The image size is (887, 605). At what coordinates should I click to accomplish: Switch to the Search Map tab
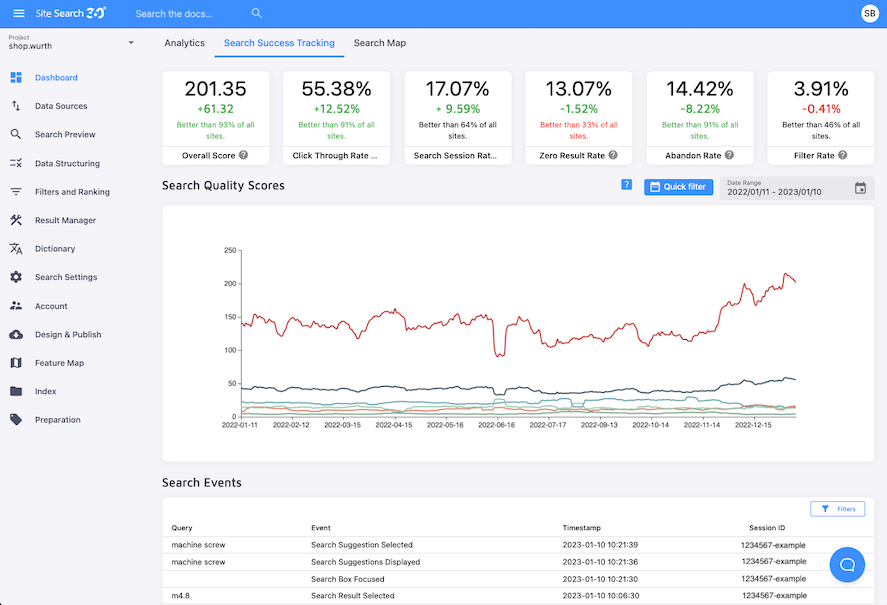click(379, 43)
